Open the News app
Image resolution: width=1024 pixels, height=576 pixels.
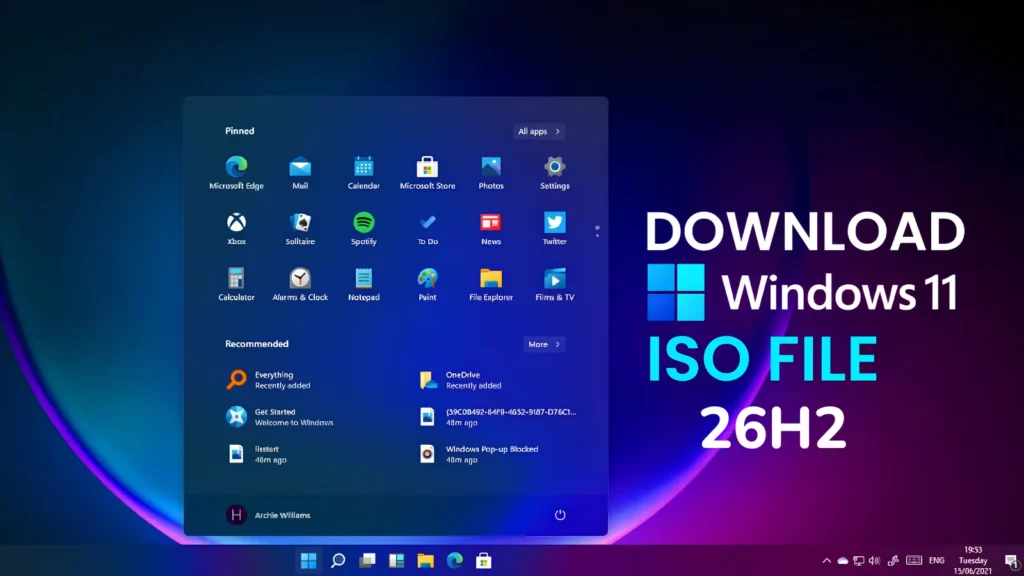(x=491, y=229)
